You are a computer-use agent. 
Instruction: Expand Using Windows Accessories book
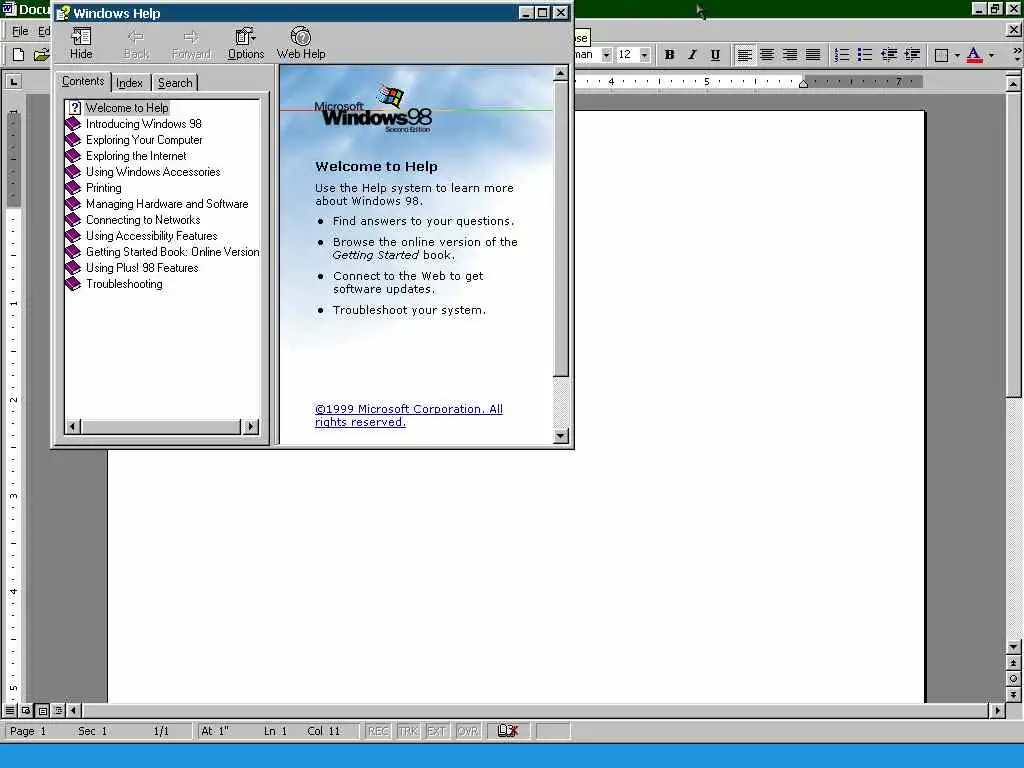tap(153, 172)
